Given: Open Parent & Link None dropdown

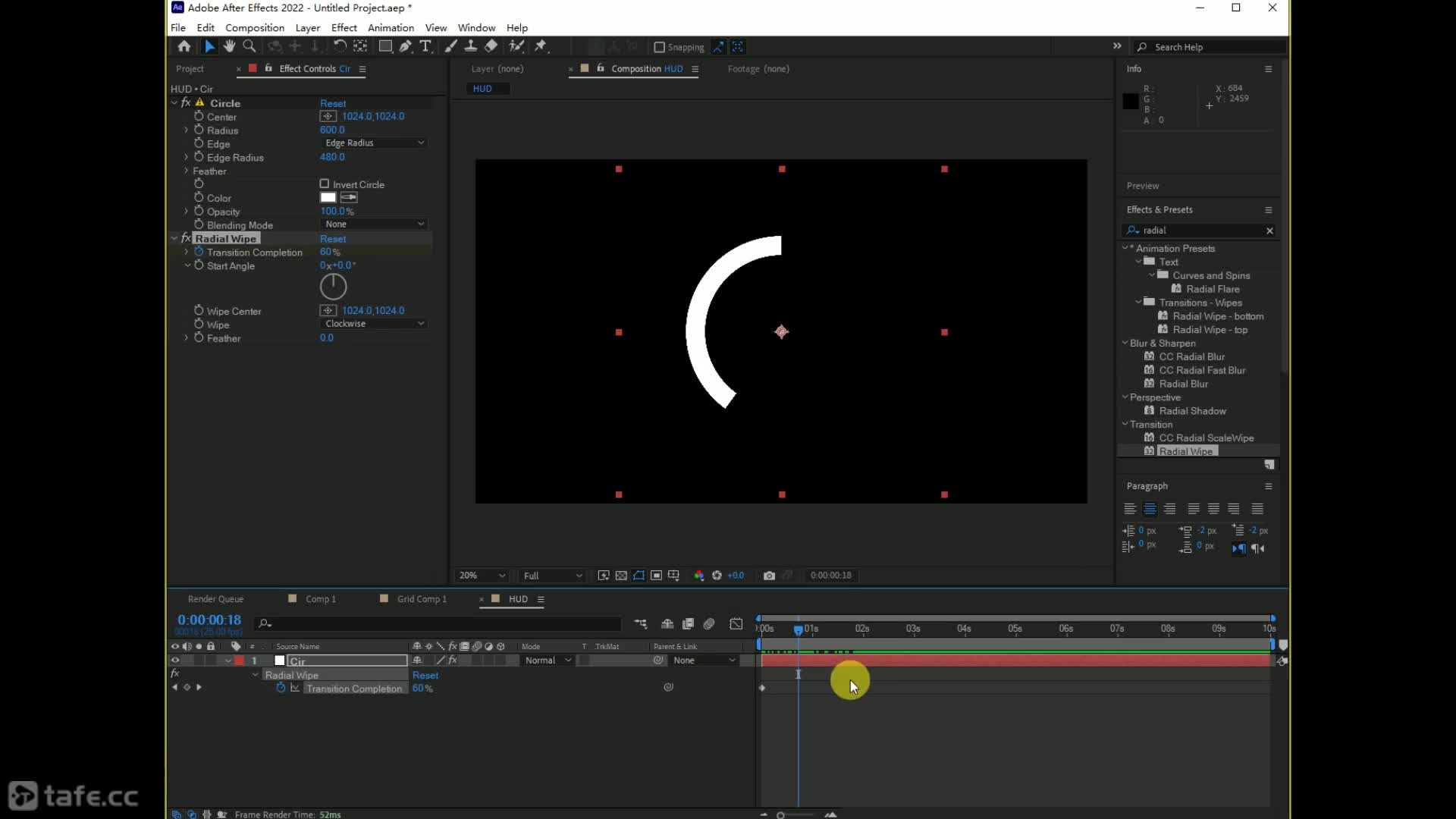Looking at the screenshot, I should click(704, 660).
